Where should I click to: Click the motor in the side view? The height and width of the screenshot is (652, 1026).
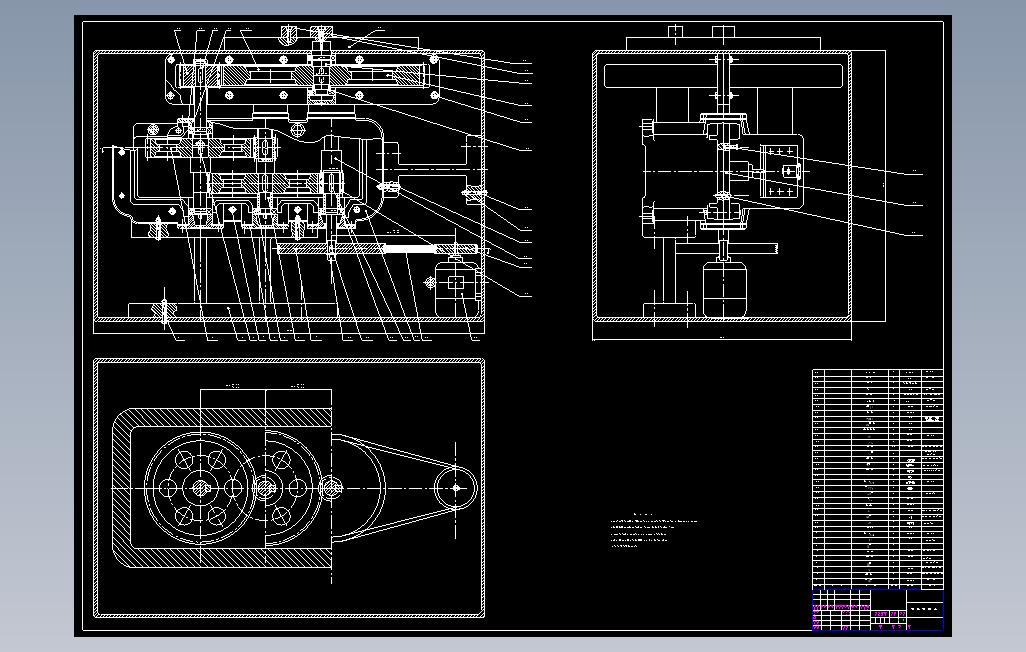[x=724, y=288]
